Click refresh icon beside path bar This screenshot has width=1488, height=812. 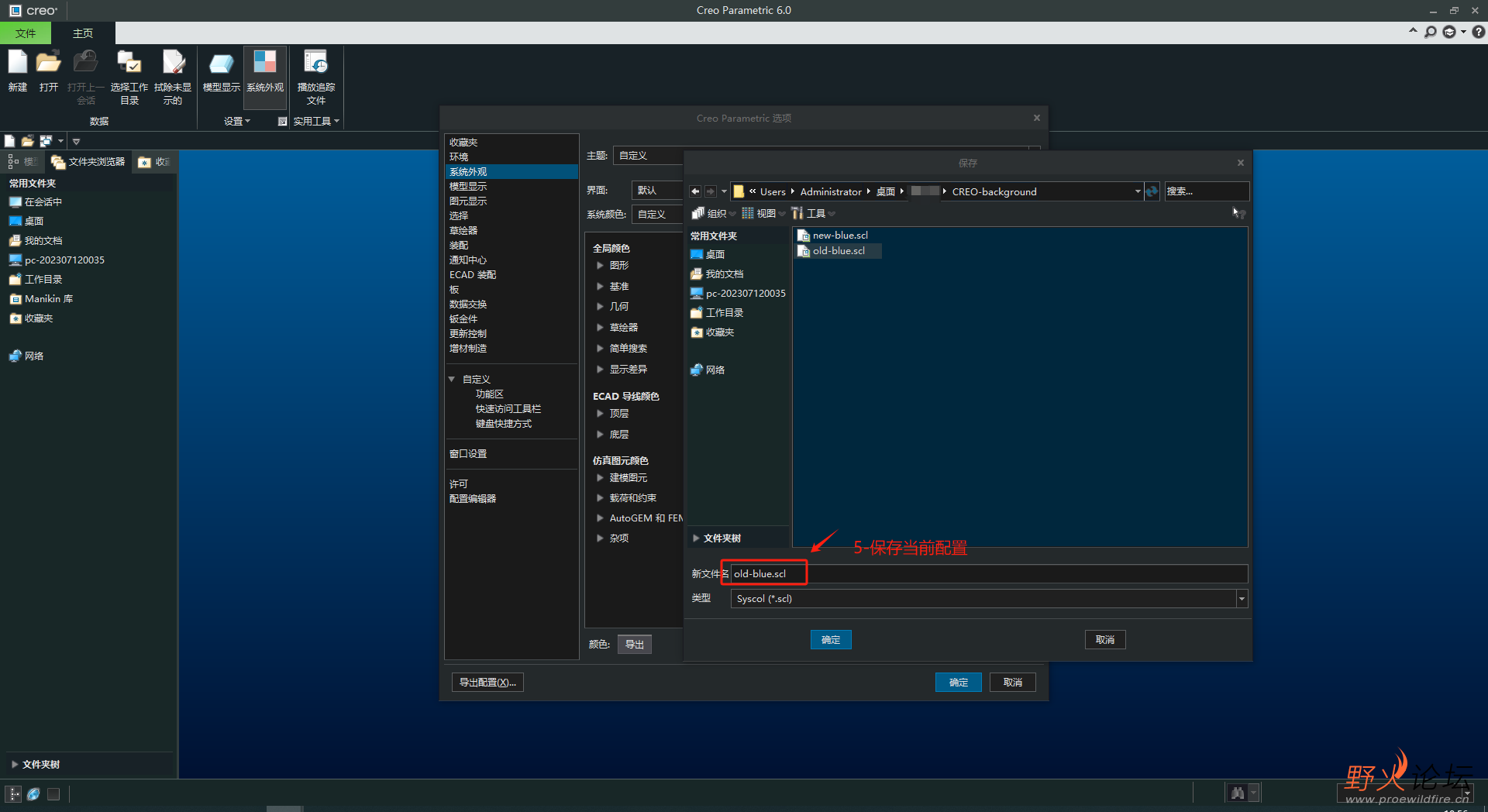pos(1152,191)
